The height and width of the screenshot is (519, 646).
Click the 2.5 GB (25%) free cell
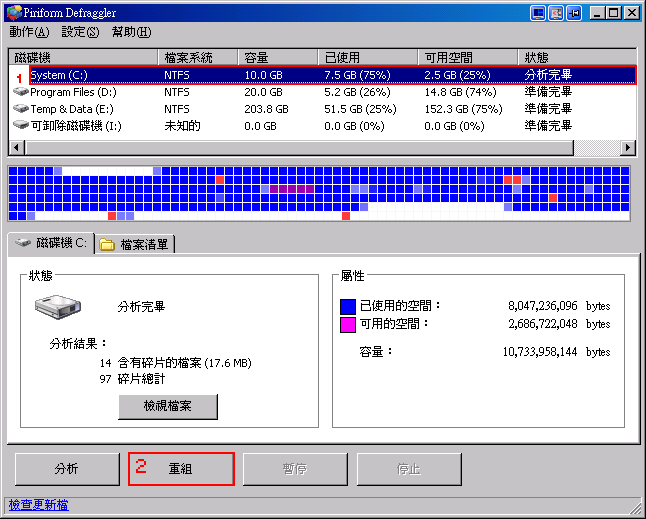click(x=457, y=75)
